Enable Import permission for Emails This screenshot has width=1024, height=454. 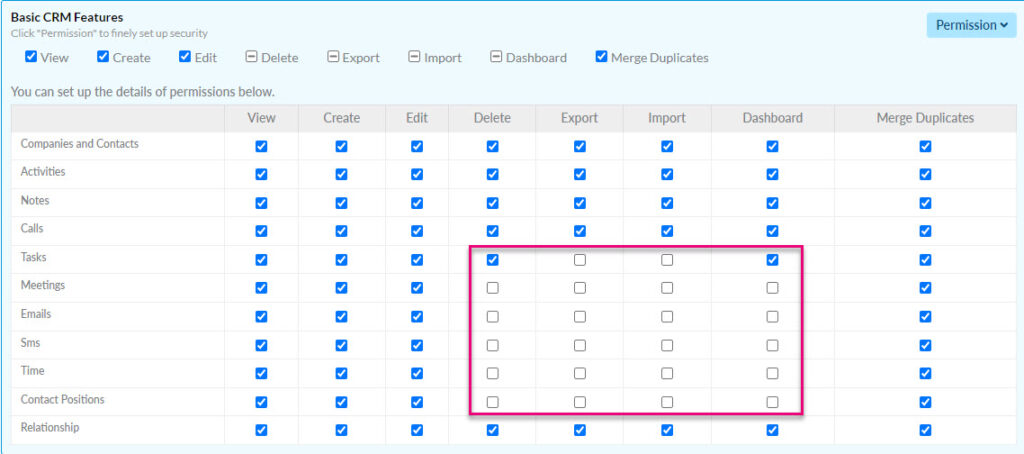point(667,317)
